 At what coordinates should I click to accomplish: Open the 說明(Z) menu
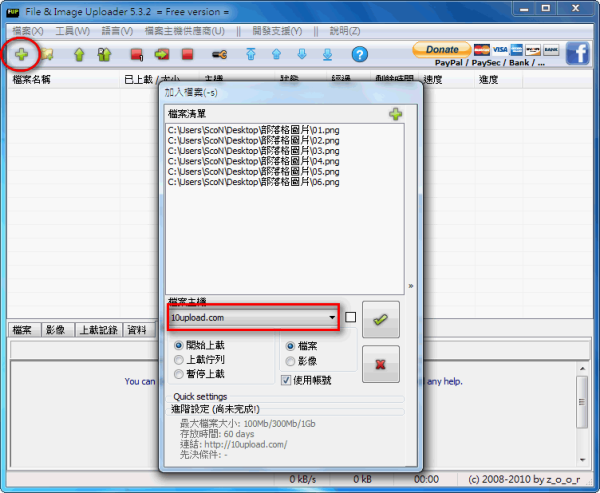(x=345, y=31)
